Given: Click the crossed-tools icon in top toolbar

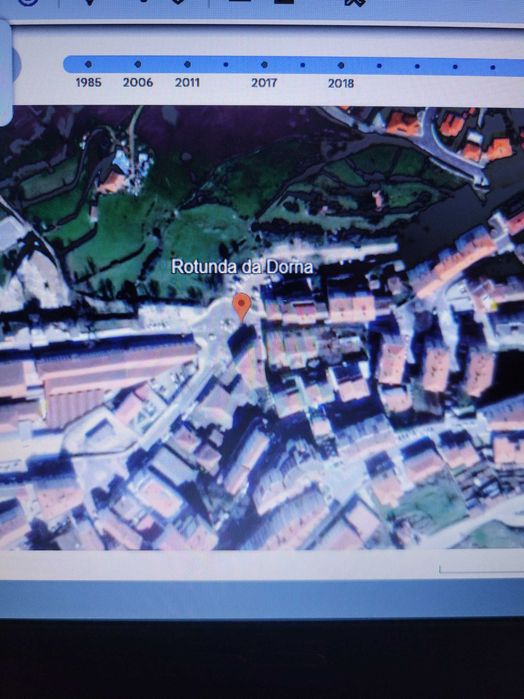Looking at the screenshot, I should pyautogui.click(x=355, y=3).
